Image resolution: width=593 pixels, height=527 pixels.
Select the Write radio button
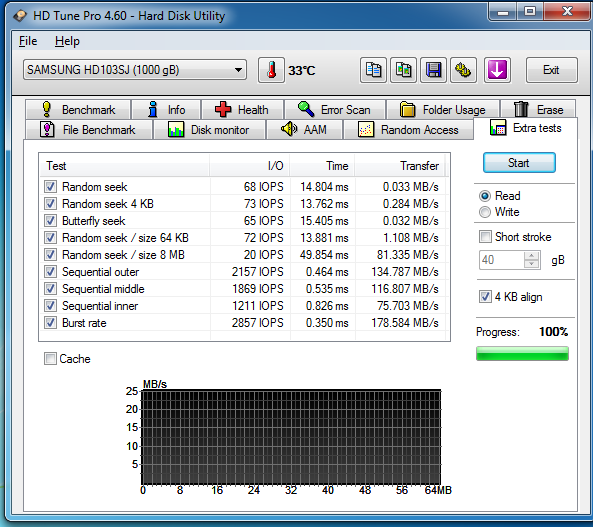(x=485, y=212)
